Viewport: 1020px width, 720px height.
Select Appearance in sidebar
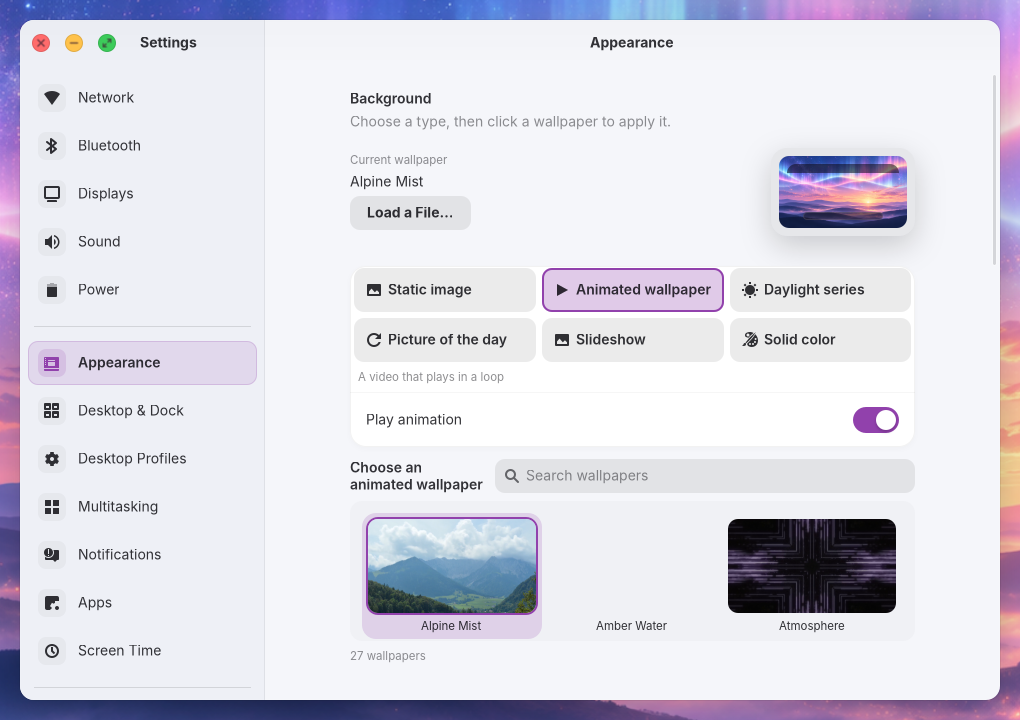[142, 363]
